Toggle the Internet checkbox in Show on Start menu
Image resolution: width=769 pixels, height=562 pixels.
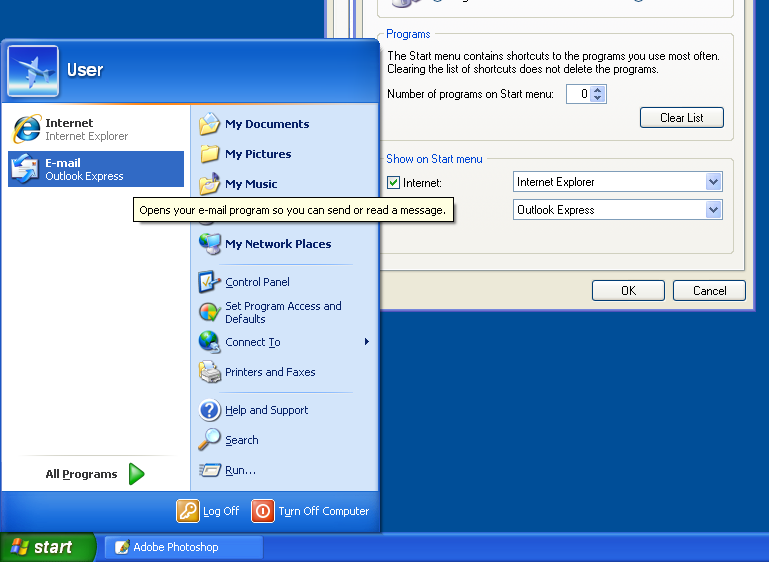click(393, 183)
